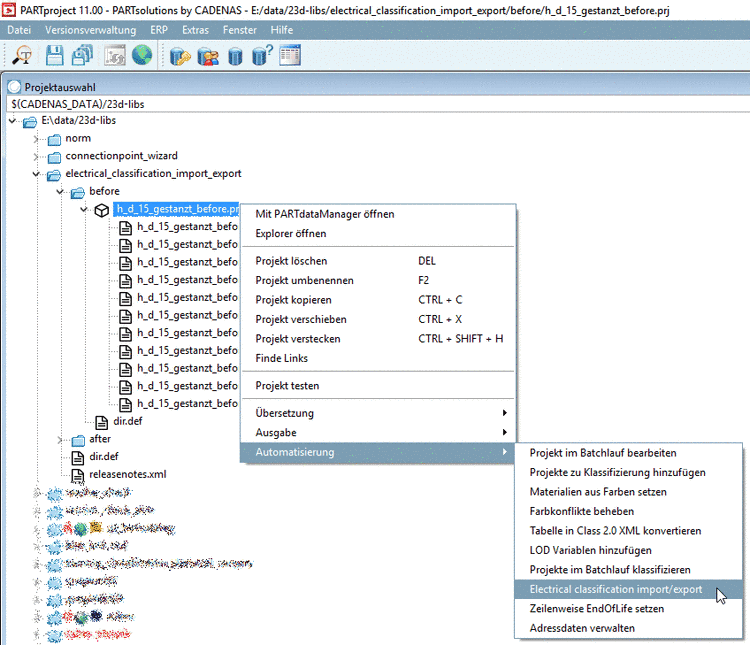Choose Zeilenweise EndOfLife setzen

click(629, 609)
